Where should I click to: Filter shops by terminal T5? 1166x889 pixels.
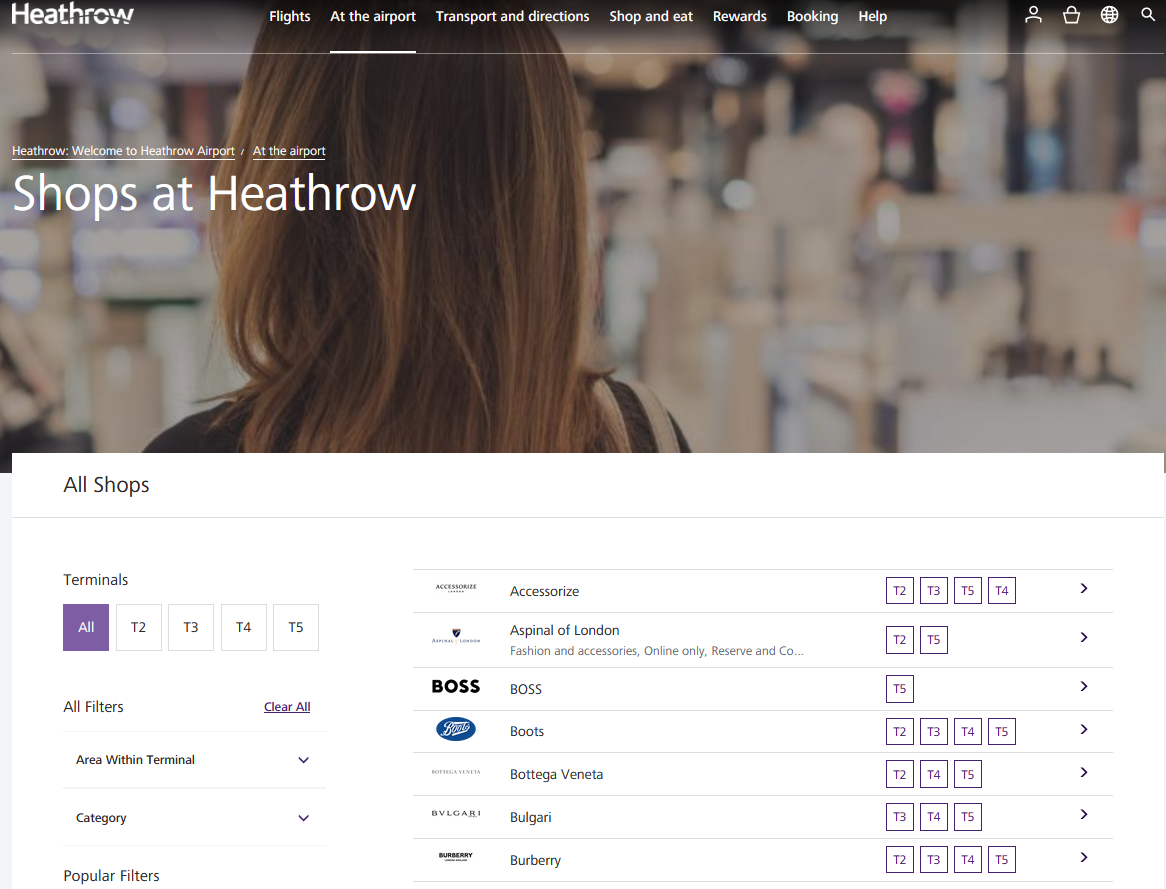(x=296, y=627)
